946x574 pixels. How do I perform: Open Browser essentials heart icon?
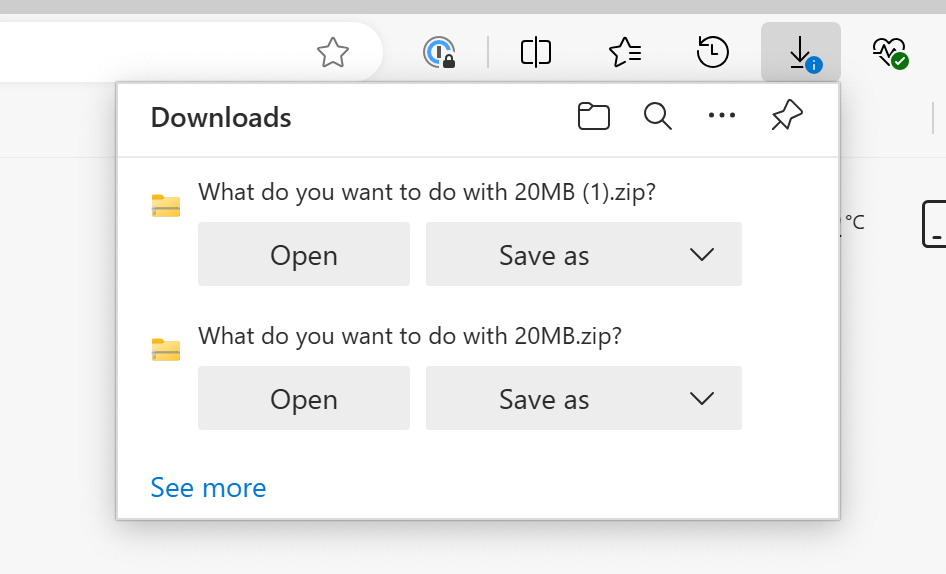click(x=890, y=53)
